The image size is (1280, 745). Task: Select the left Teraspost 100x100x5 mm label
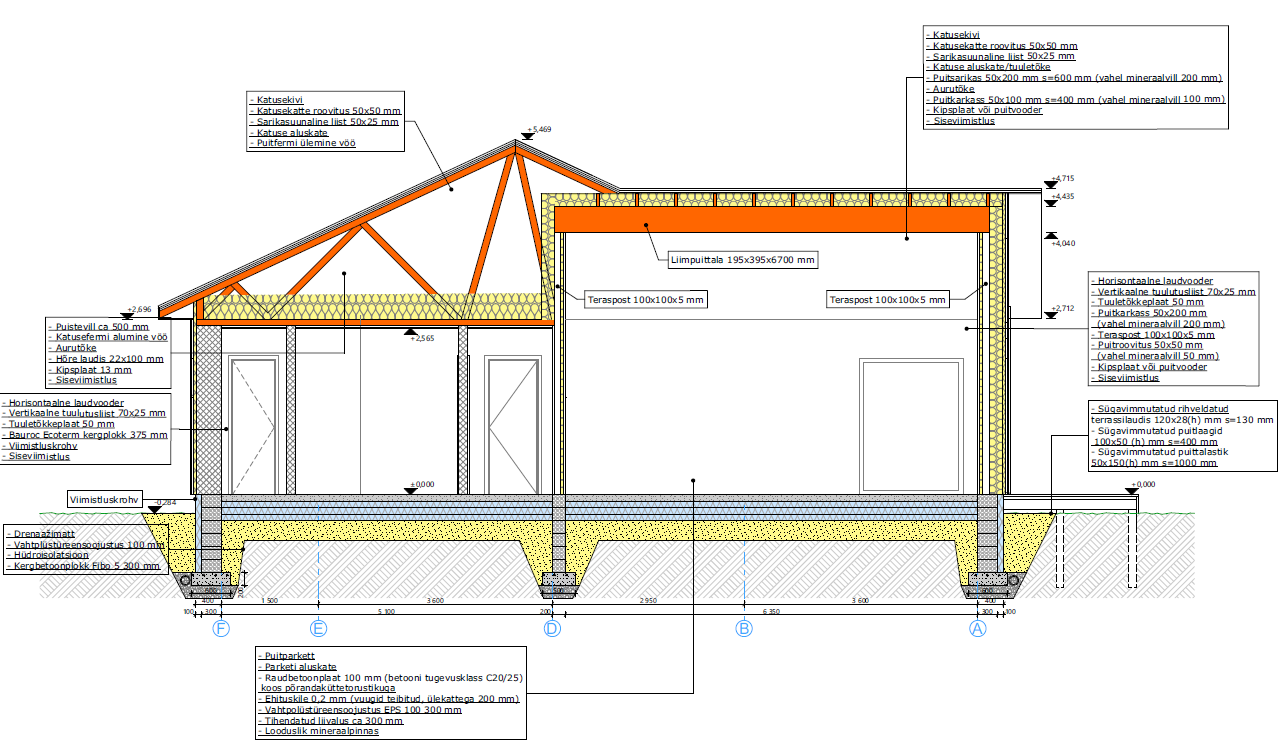[645, 299]
